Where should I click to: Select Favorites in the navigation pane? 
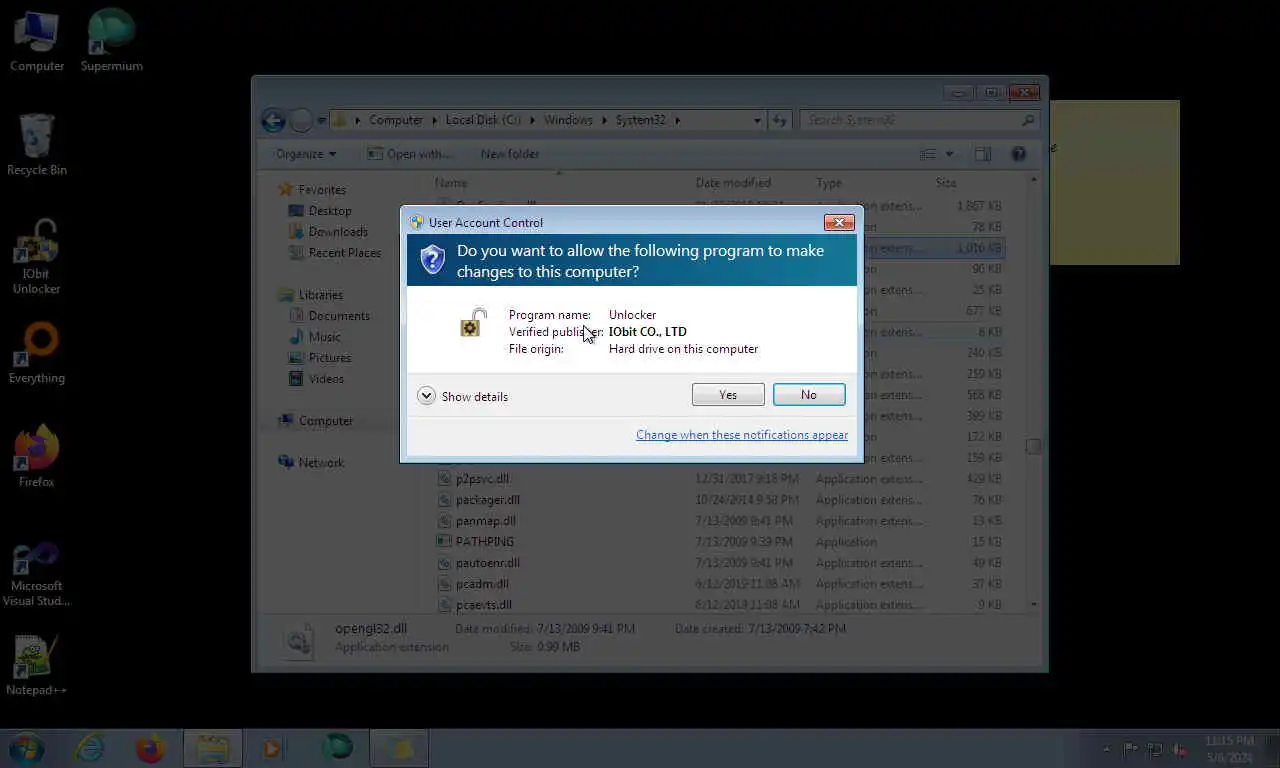tap(322, 190)
